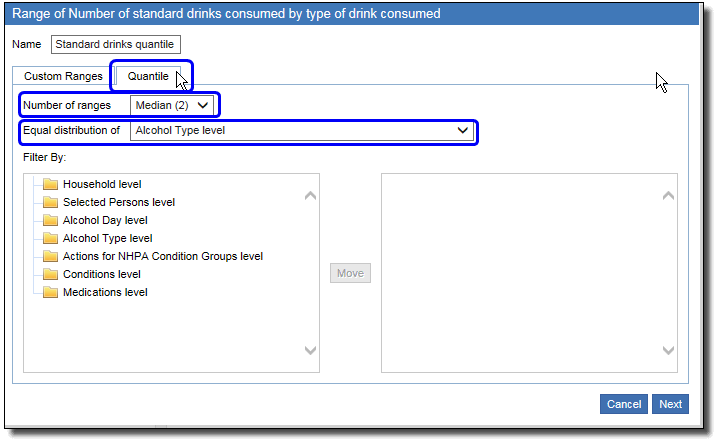
Task: Select the Quantile tab
Action: pyautogui.click(x=148, y=77)
